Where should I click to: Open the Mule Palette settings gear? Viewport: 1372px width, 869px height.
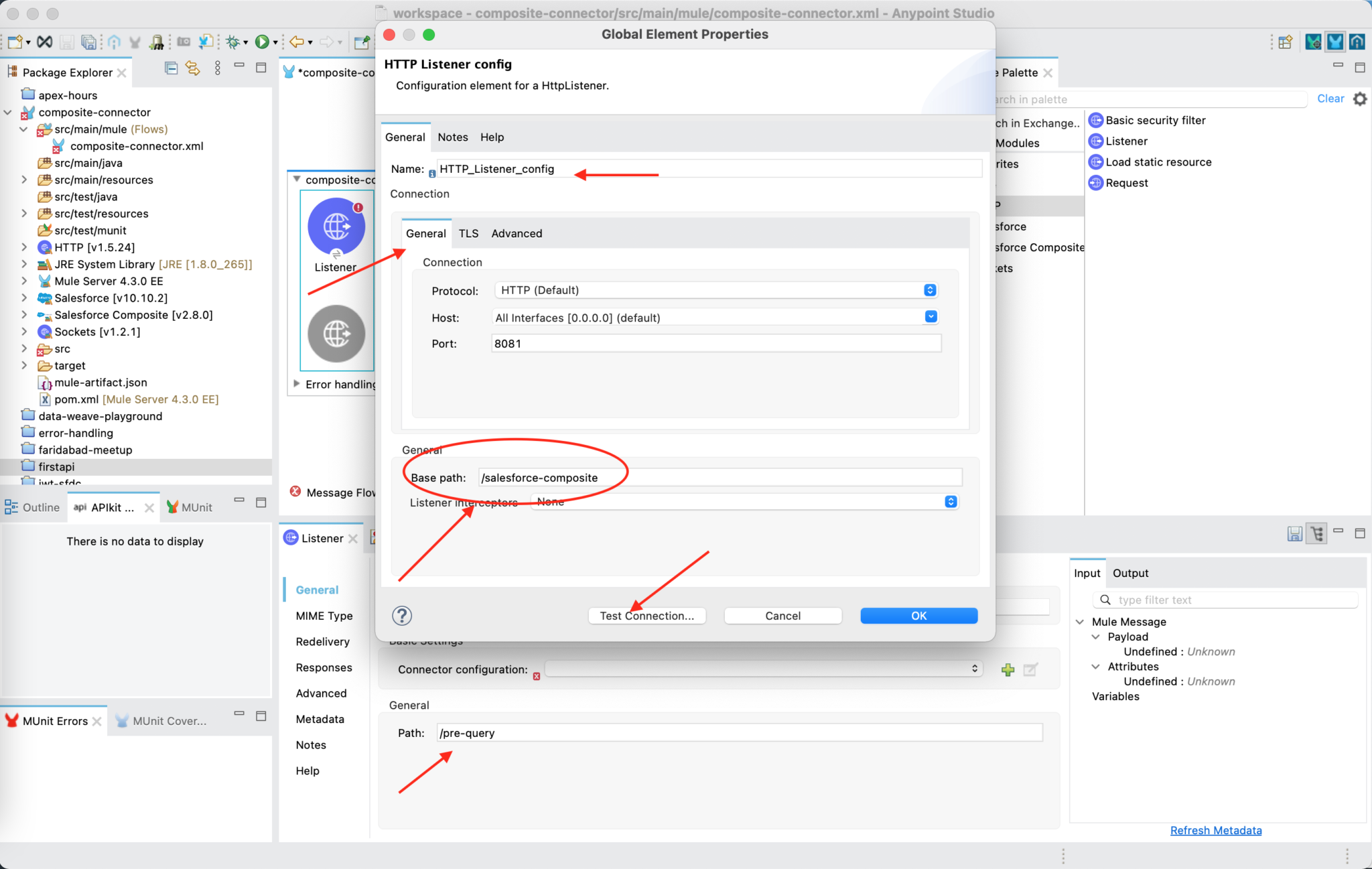coord(1360,98)
